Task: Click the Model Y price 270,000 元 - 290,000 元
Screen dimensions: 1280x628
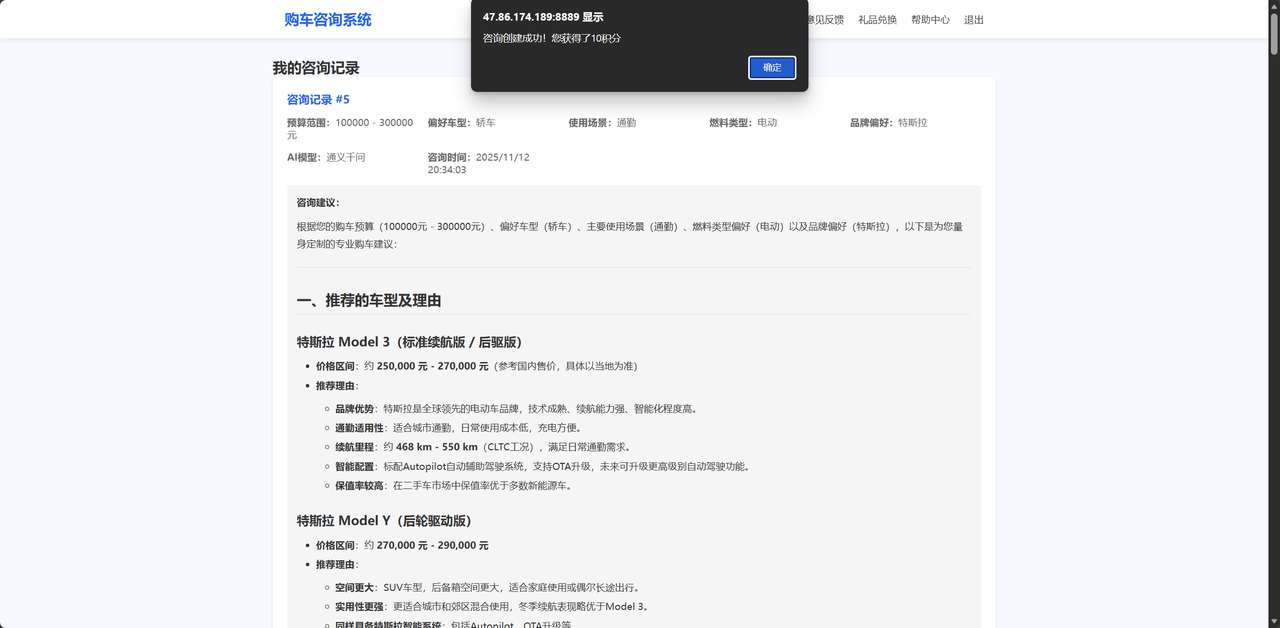Action: click(x=432, y=545)
